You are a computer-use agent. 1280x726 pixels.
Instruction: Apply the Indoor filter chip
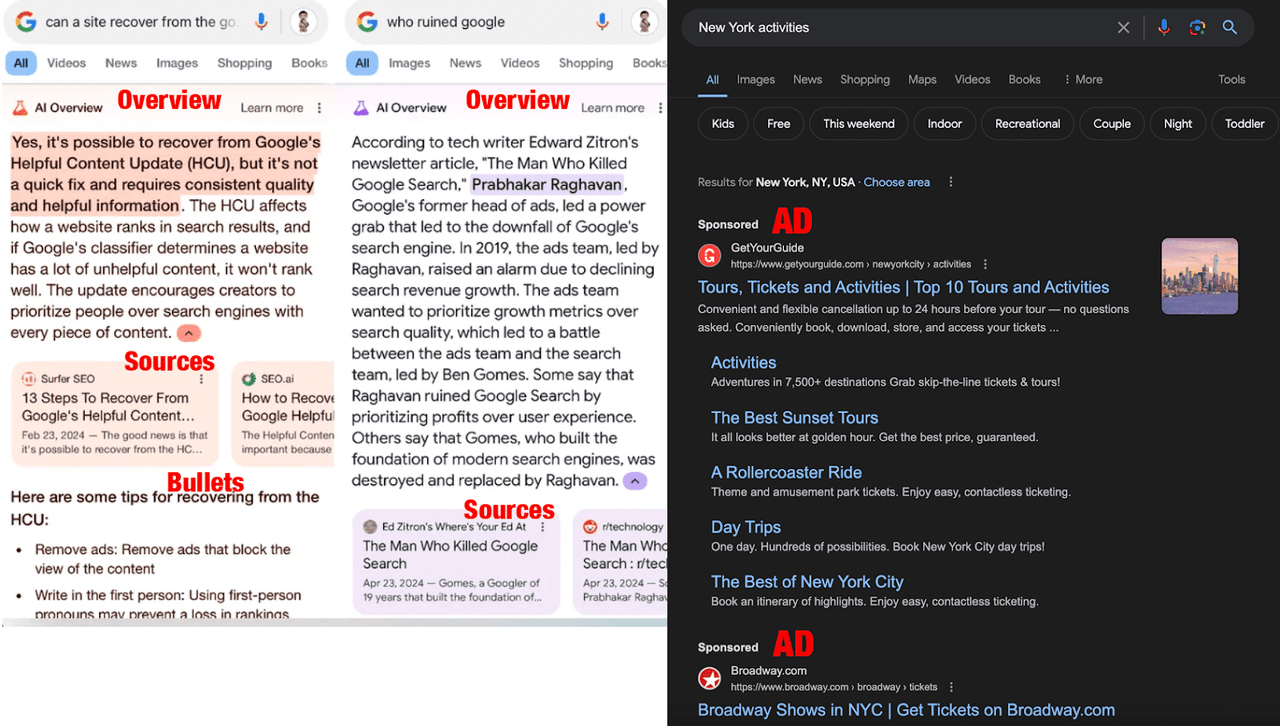click(x=945, y=124)
